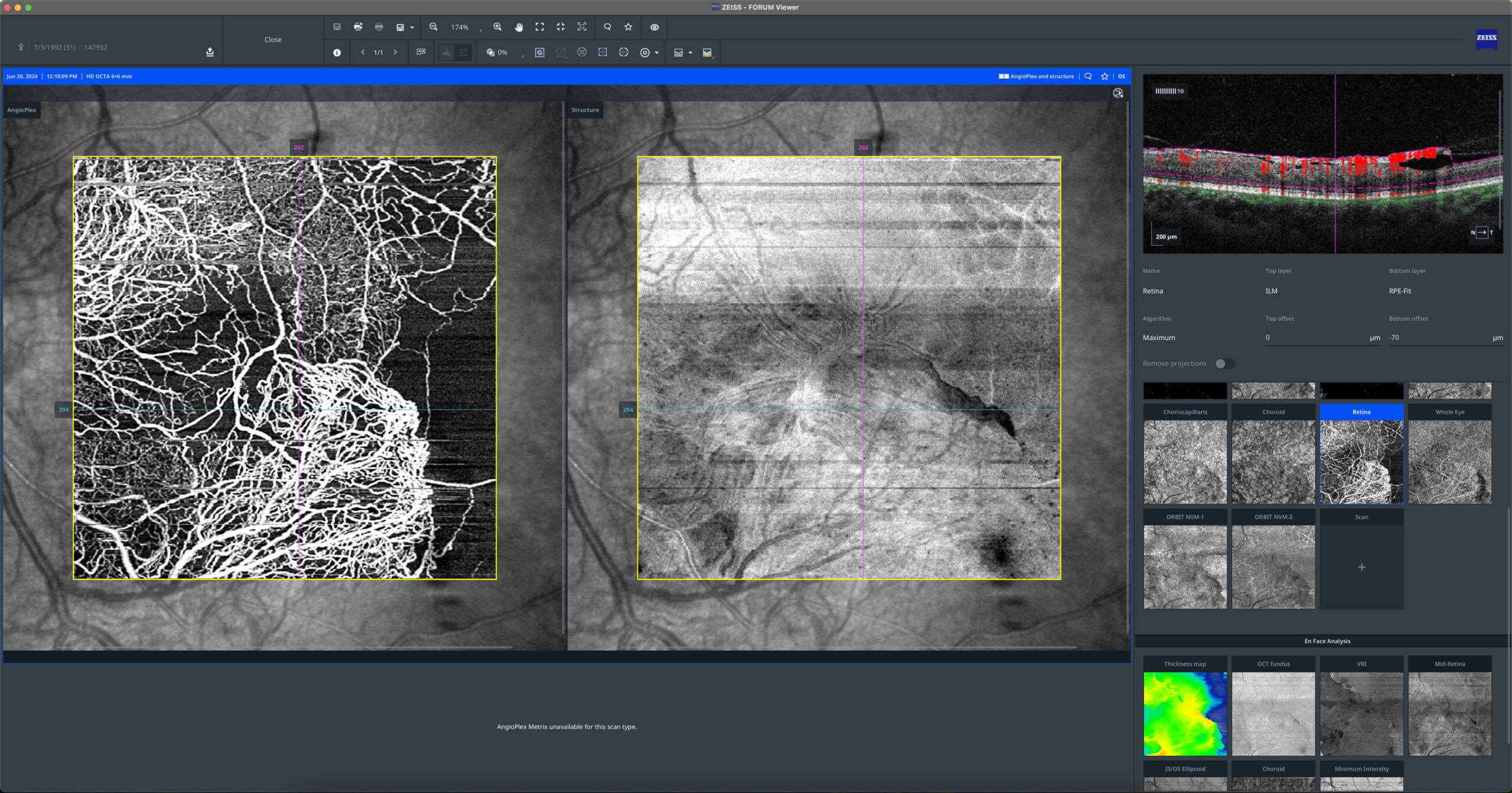Click the En Face Analysis section header

pyautogui.click(x=1327, y=641)
